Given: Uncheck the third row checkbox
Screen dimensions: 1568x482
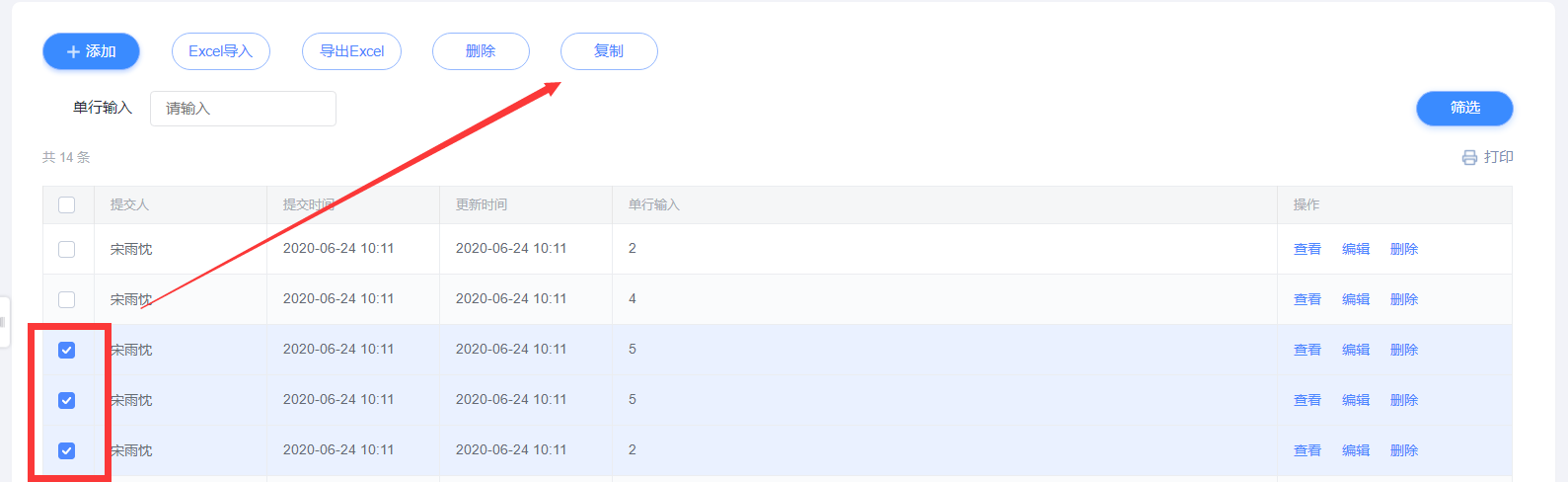Looking at the screenshot, I should pos(67,350).
